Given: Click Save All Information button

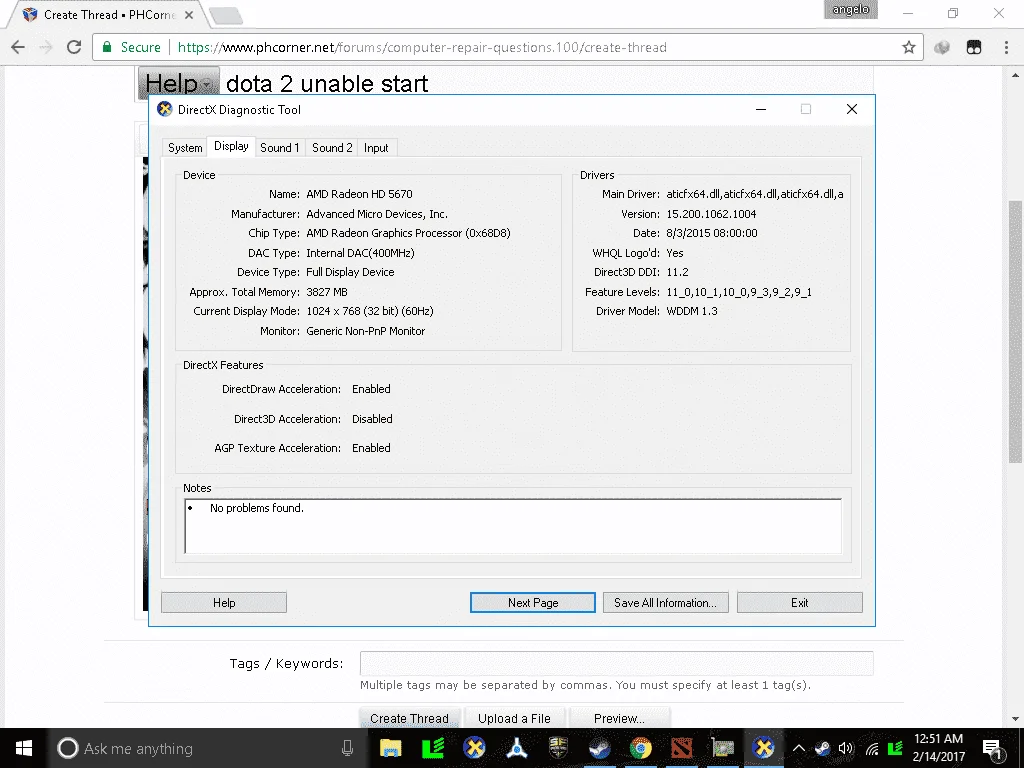Looking at the screenshot, I should tap(665, 603).
